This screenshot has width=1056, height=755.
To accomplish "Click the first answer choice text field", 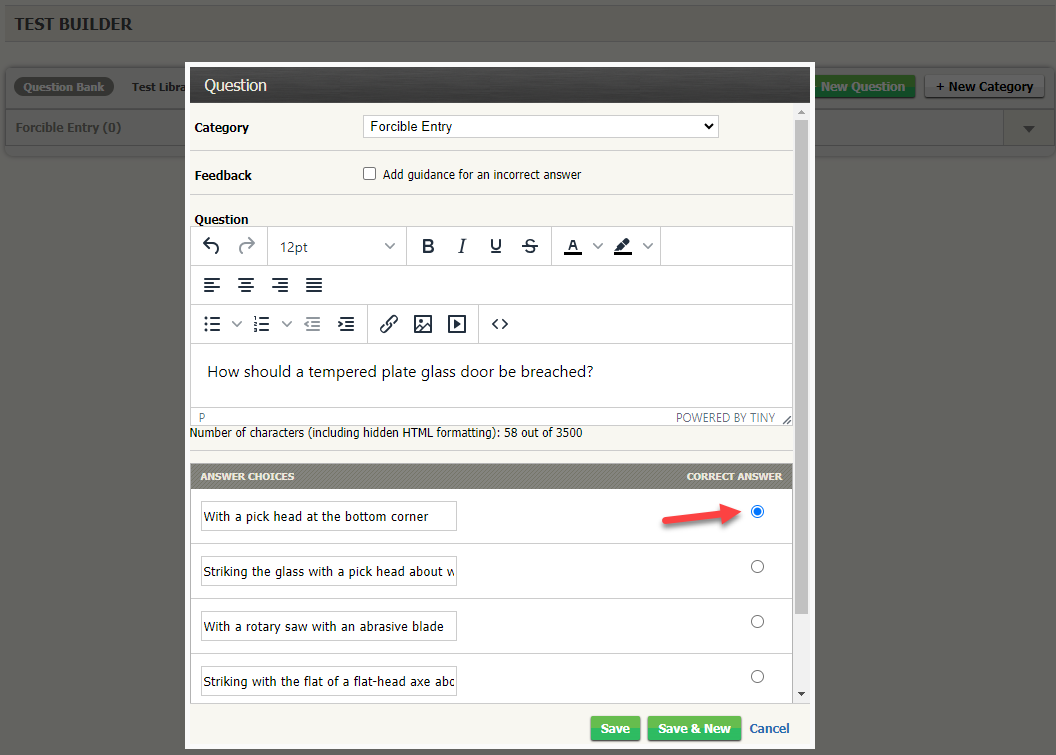I will point(328,516).
